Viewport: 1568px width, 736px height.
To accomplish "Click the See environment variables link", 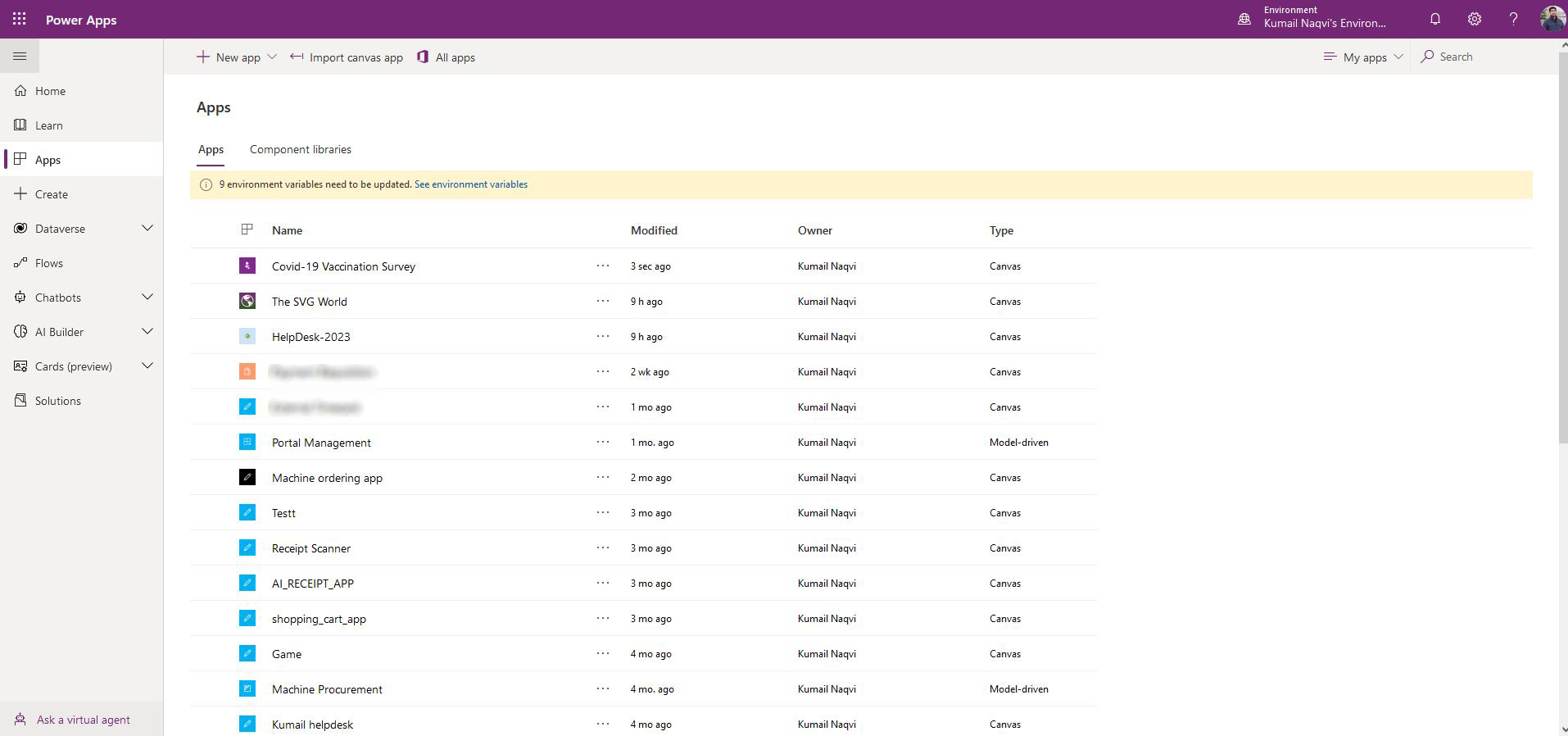I will (470, 184).
